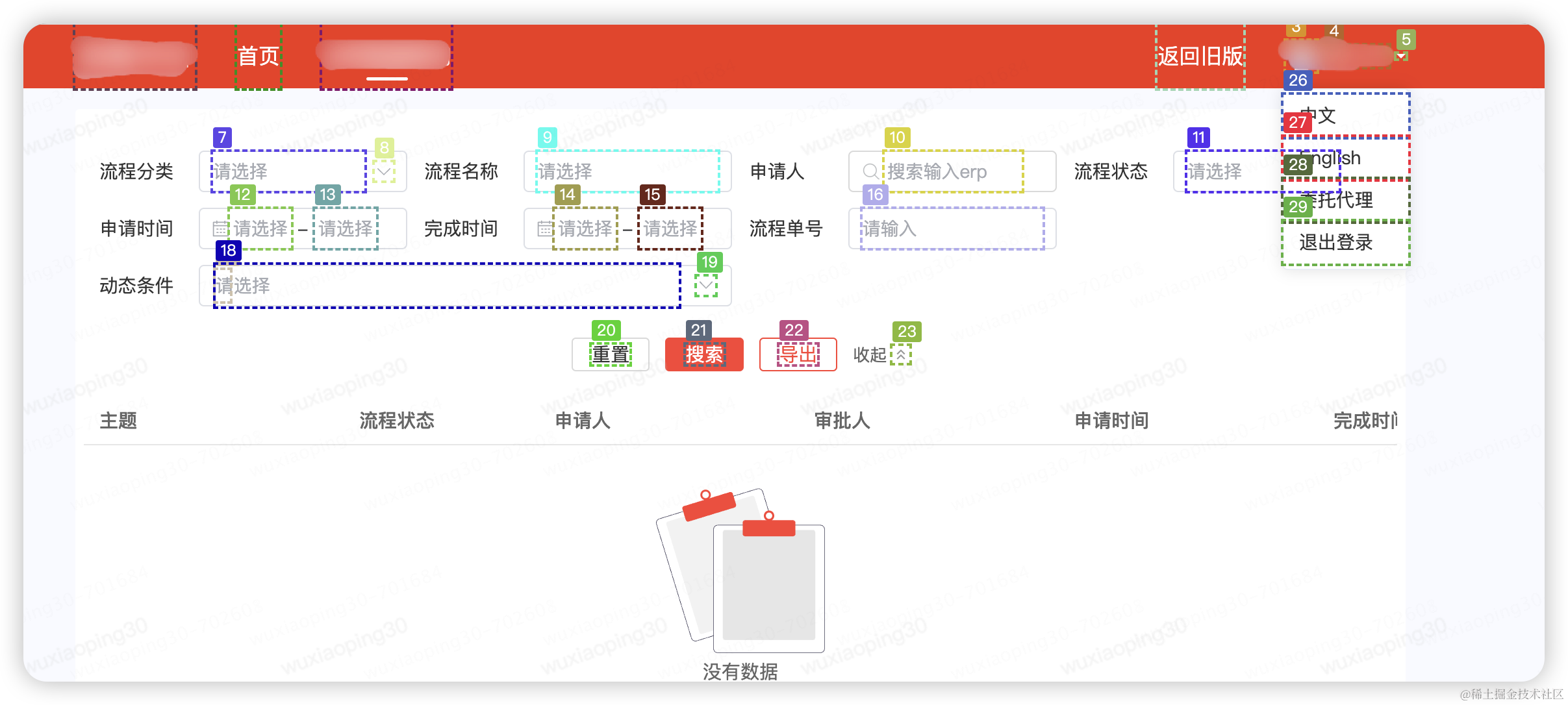
Task: Click the calendar icon in 完成时间 field
Action: [x=545, y=229]
